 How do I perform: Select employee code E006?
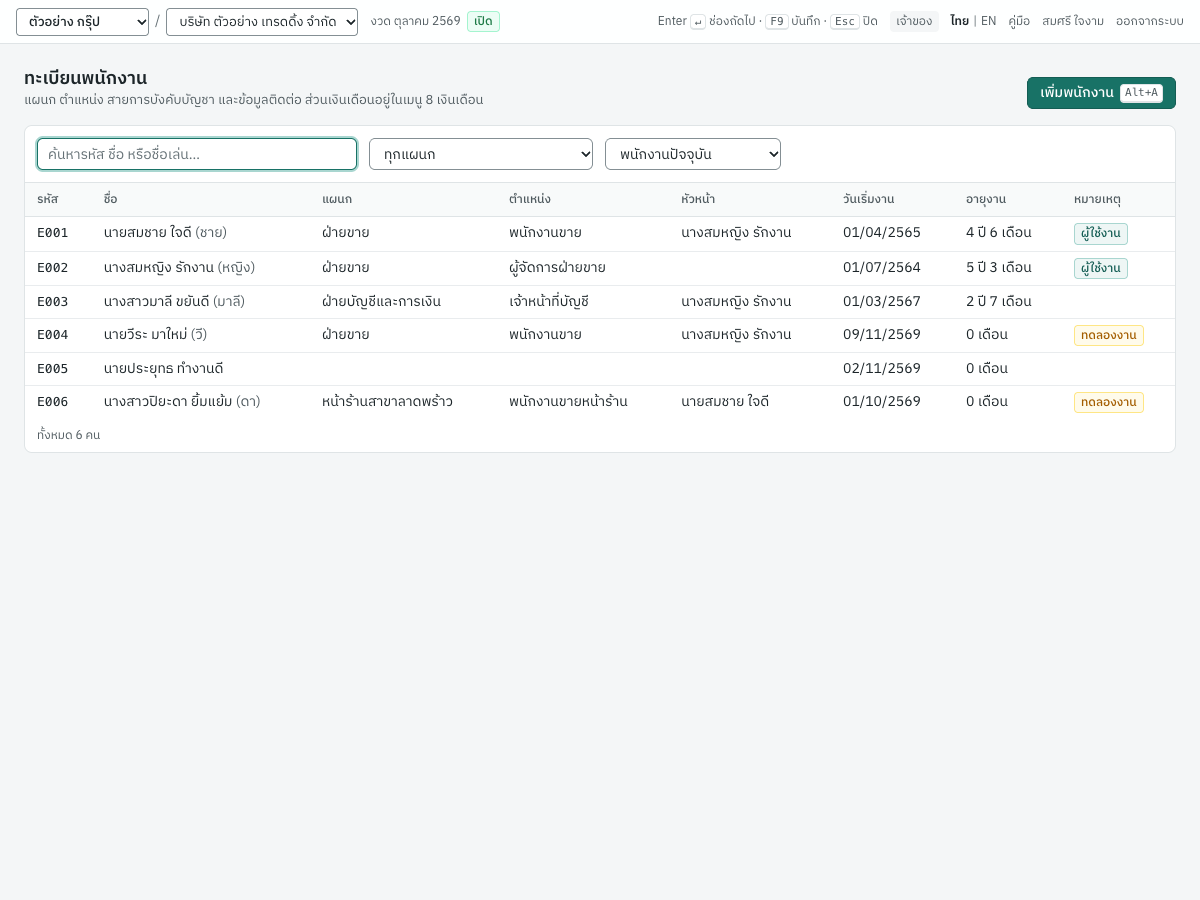tap(53, 402)
